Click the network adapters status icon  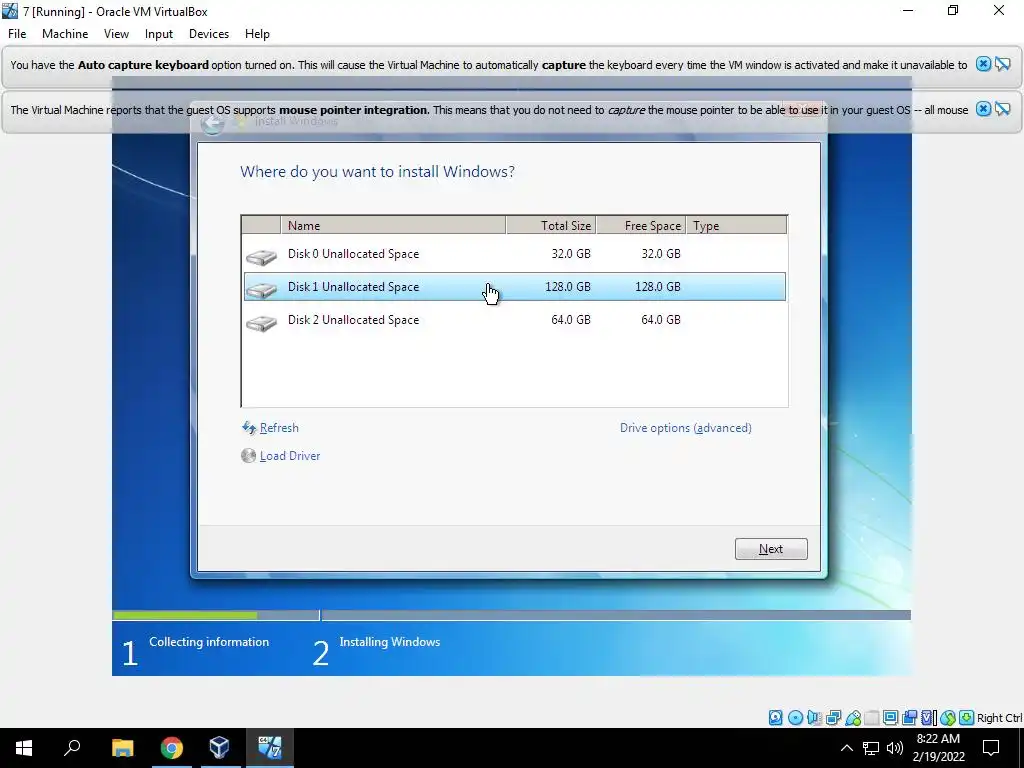(x=833, y=718)
